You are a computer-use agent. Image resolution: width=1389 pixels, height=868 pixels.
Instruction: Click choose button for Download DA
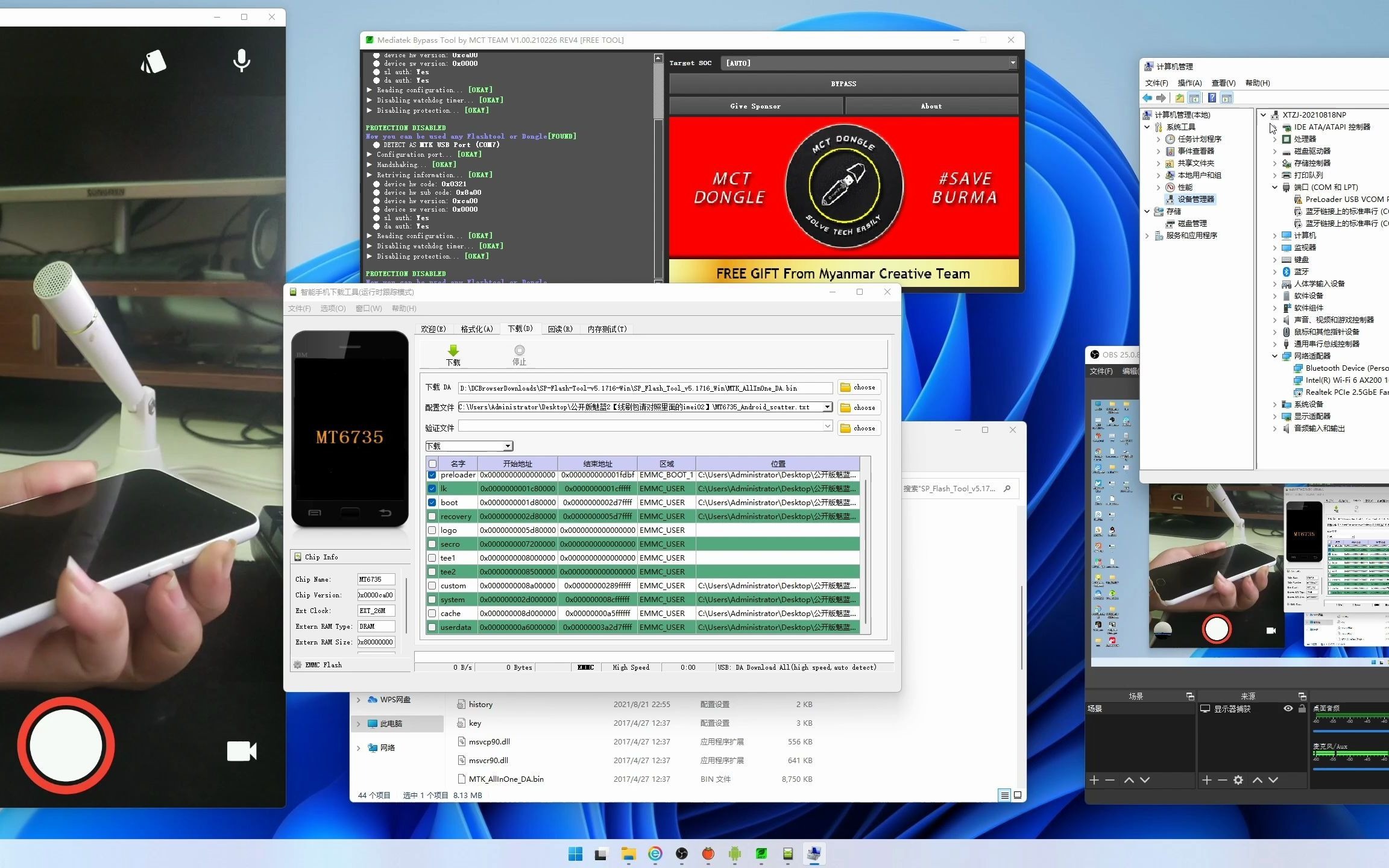(858, 387)
